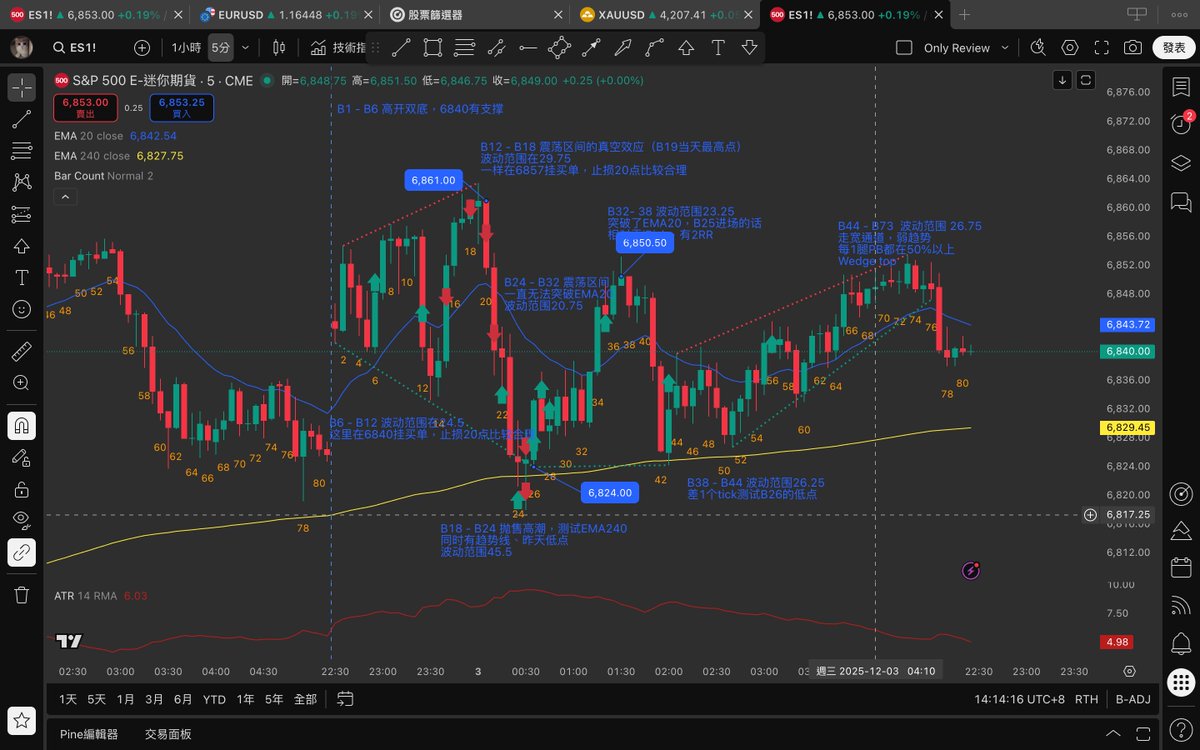Delete drawings with trash icon
This screenshot has width=1200, height=750.
pos(21,594)
